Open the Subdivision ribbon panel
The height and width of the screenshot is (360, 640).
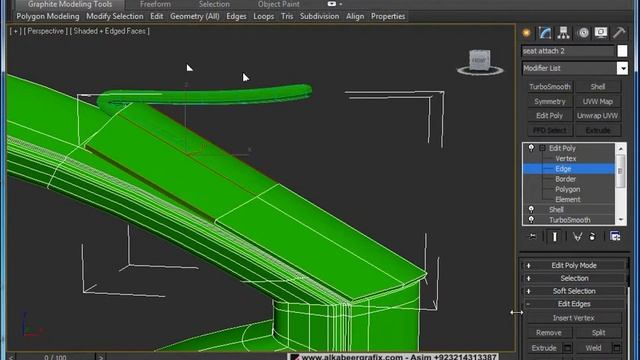(320, 16)
